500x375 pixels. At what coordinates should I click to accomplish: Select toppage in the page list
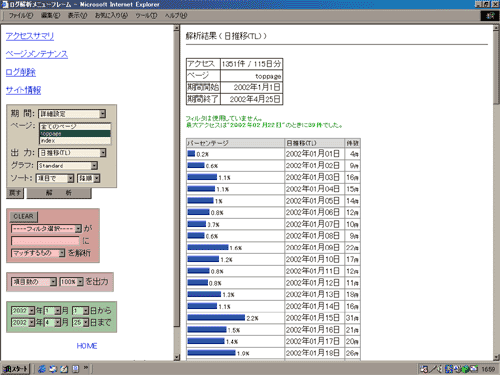[x=75, y=134]
